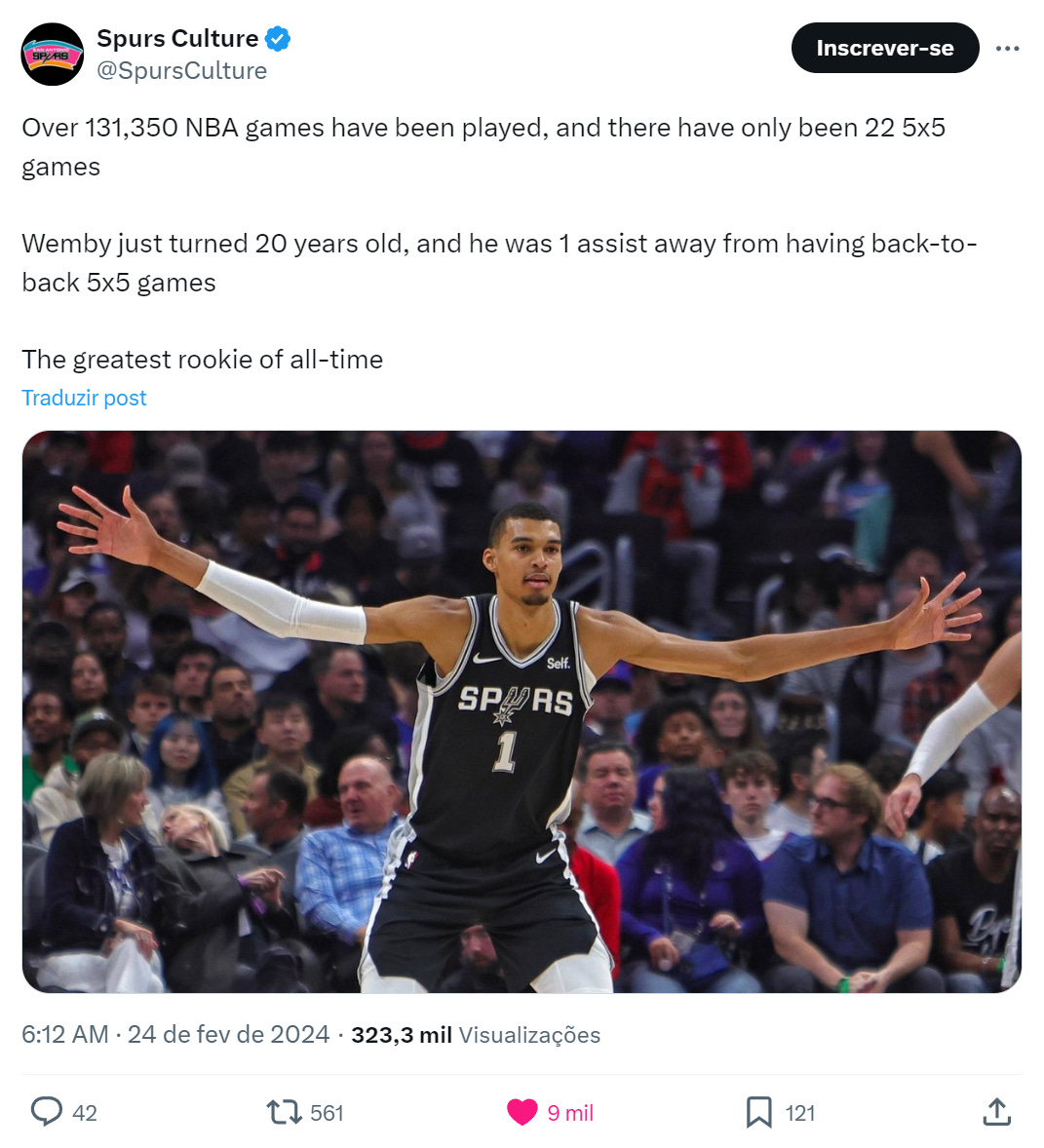Click the repost arrows icon

(284, 1112)
